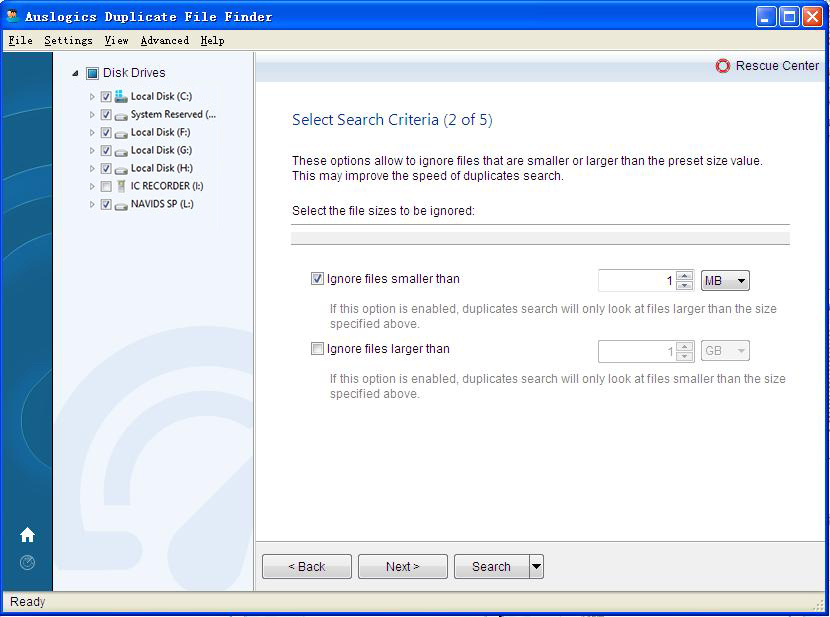Open the View menu
The height and width of the screenshot is (617, 830).
coord(116,41)
